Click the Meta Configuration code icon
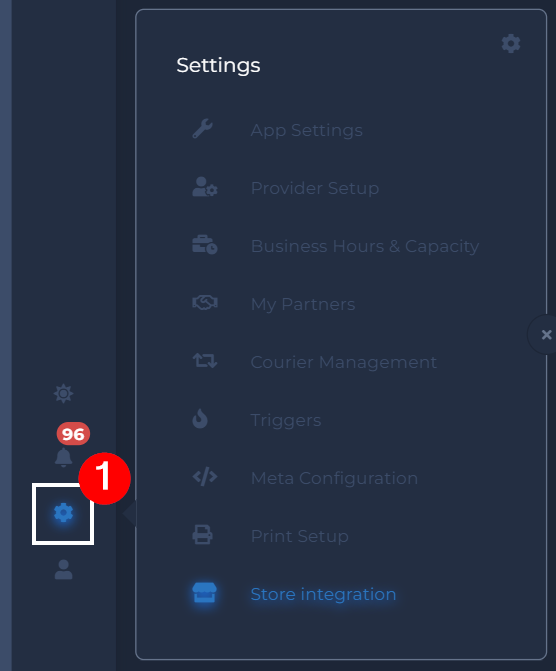This screenshot has width=556, height=671. coord(205,477)
